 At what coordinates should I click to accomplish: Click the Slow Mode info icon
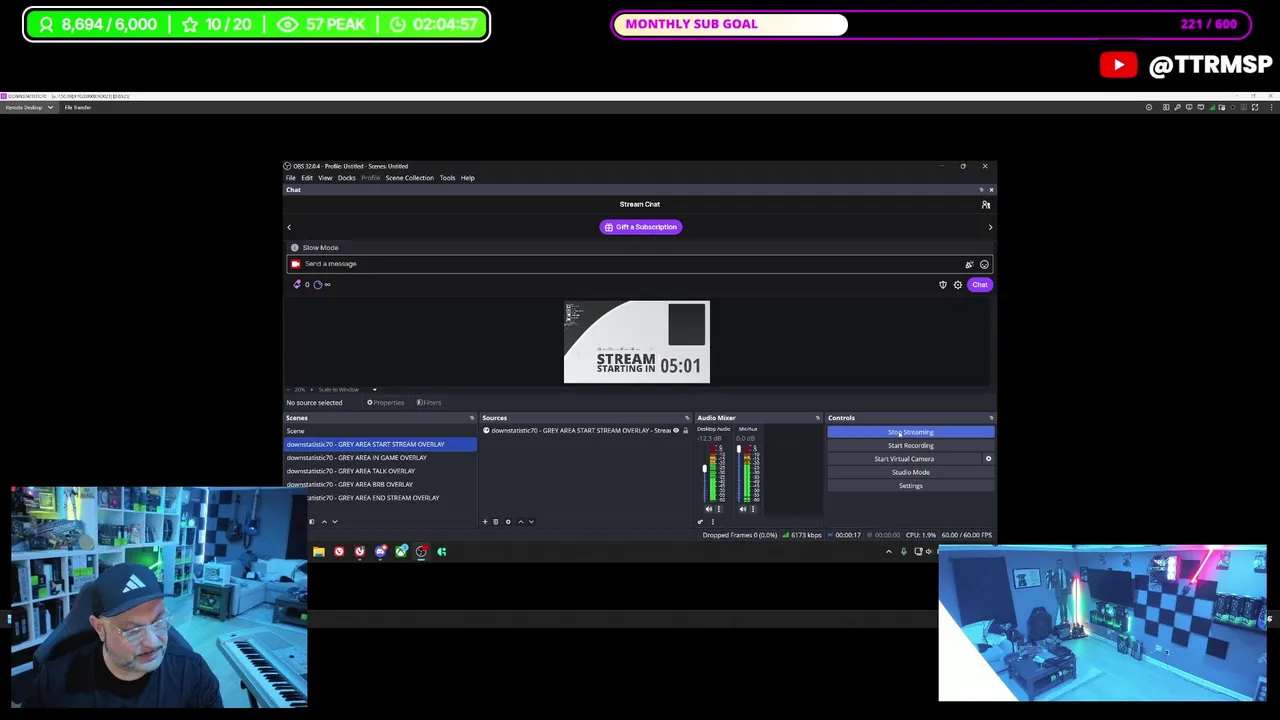pos(295,248)
